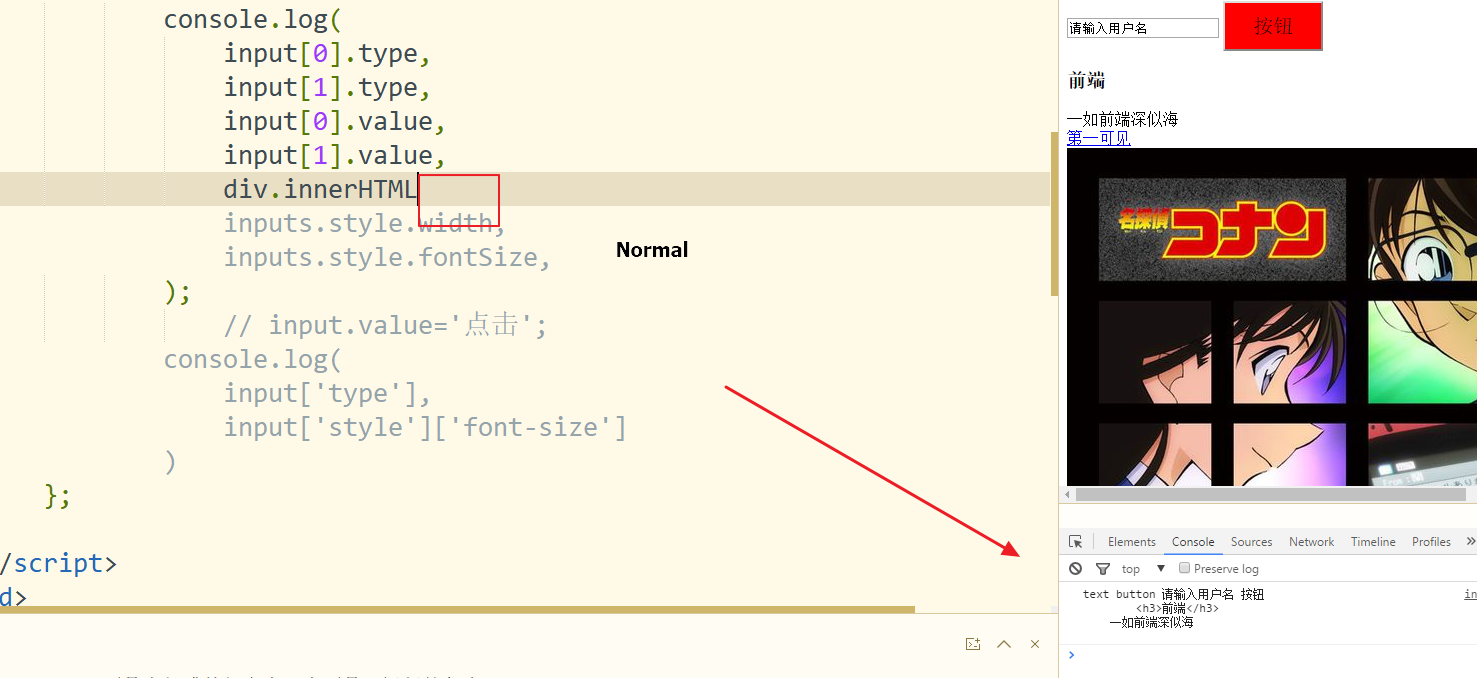Click the inputs.style.fontSize code line

tap(387, 257)
